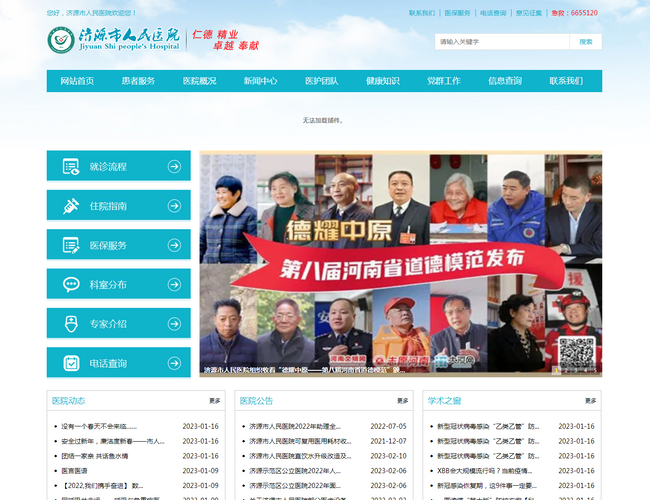
Task: Click the arrow circle beside 专家介绍
Action: point(174,323)
